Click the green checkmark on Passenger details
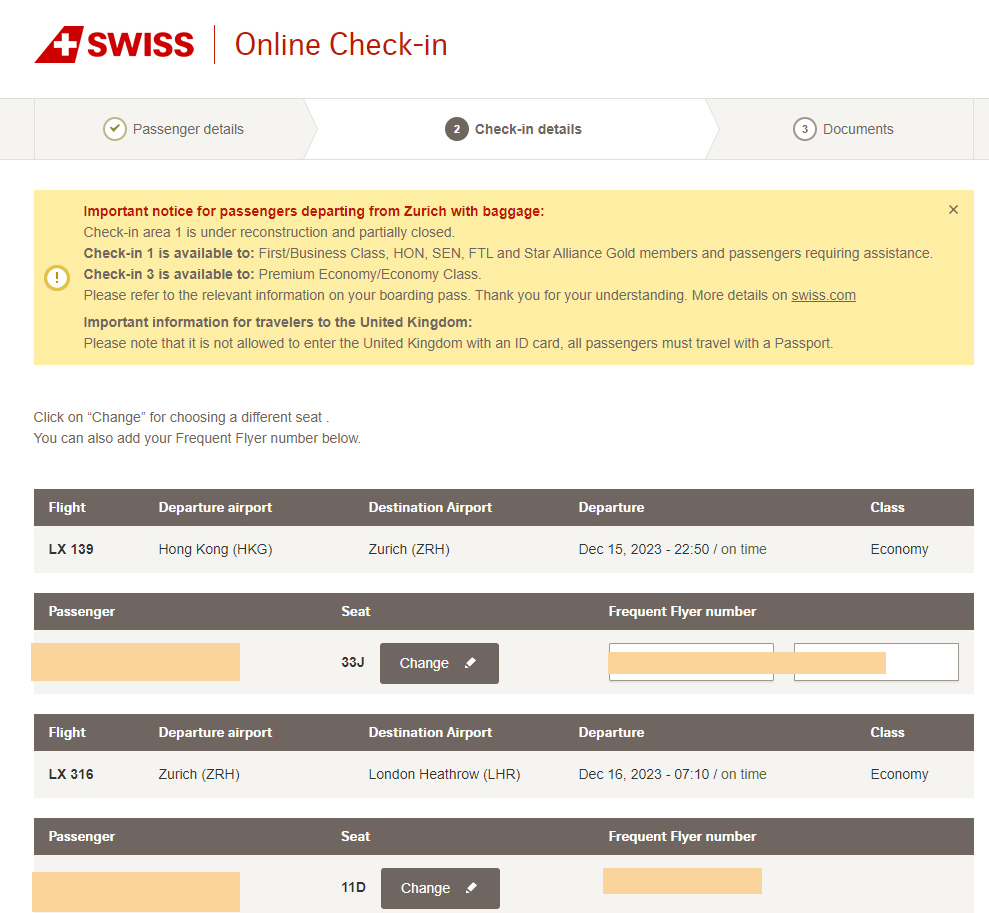The image size is (989, 913). tap(115, 129)
